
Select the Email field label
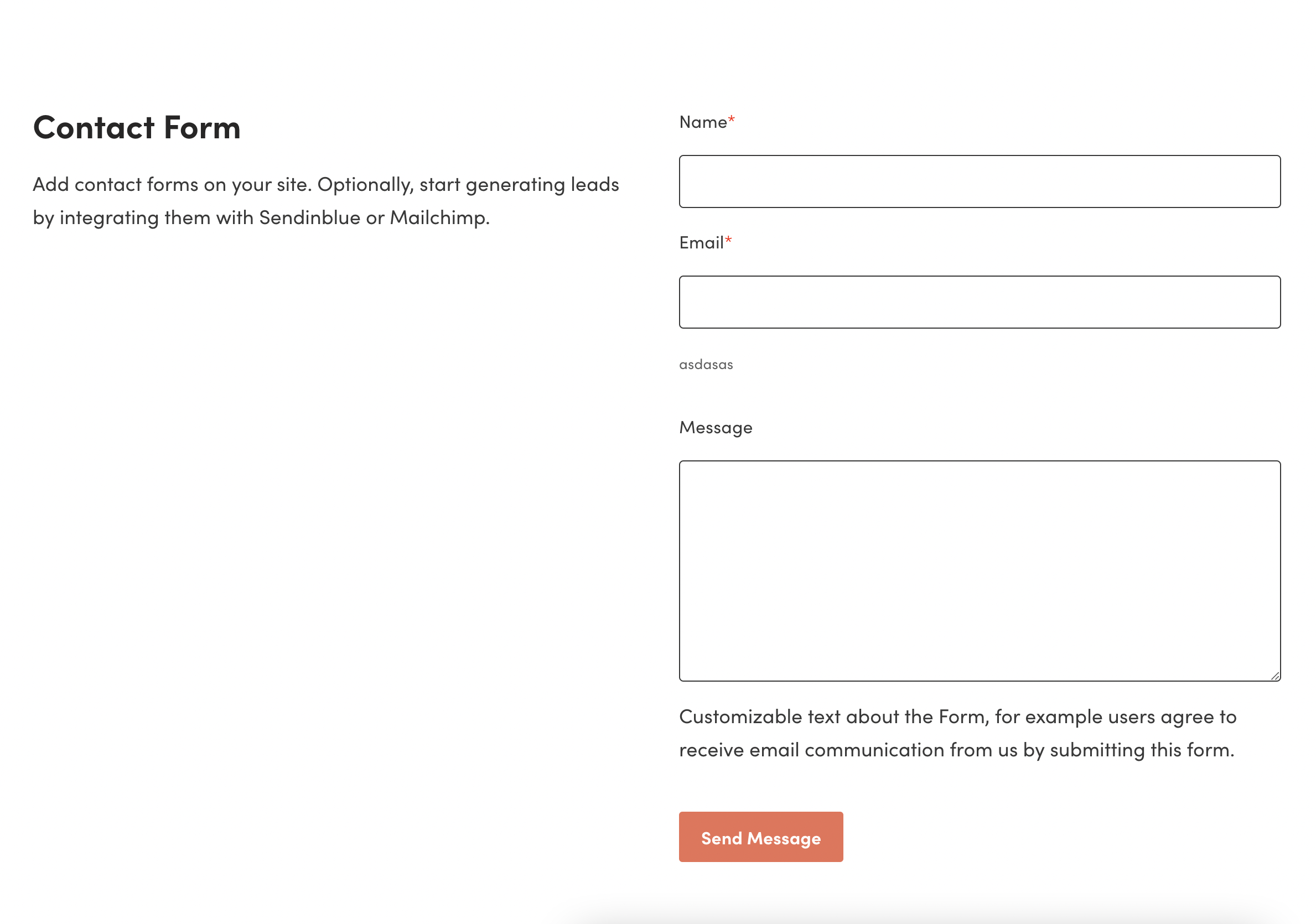point(701,242)
